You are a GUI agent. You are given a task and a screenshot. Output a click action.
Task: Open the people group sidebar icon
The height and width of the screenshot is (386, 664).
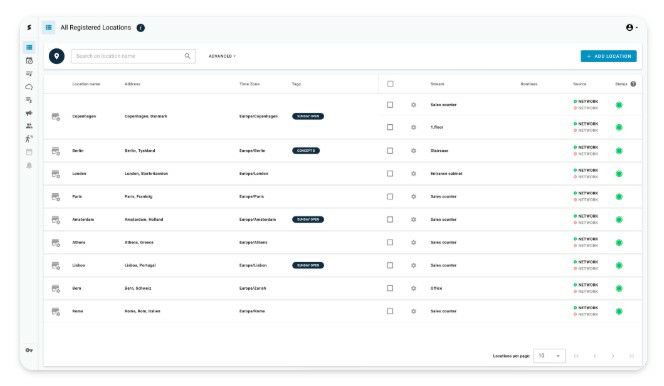pyautogui.click(x=29, y=126)
